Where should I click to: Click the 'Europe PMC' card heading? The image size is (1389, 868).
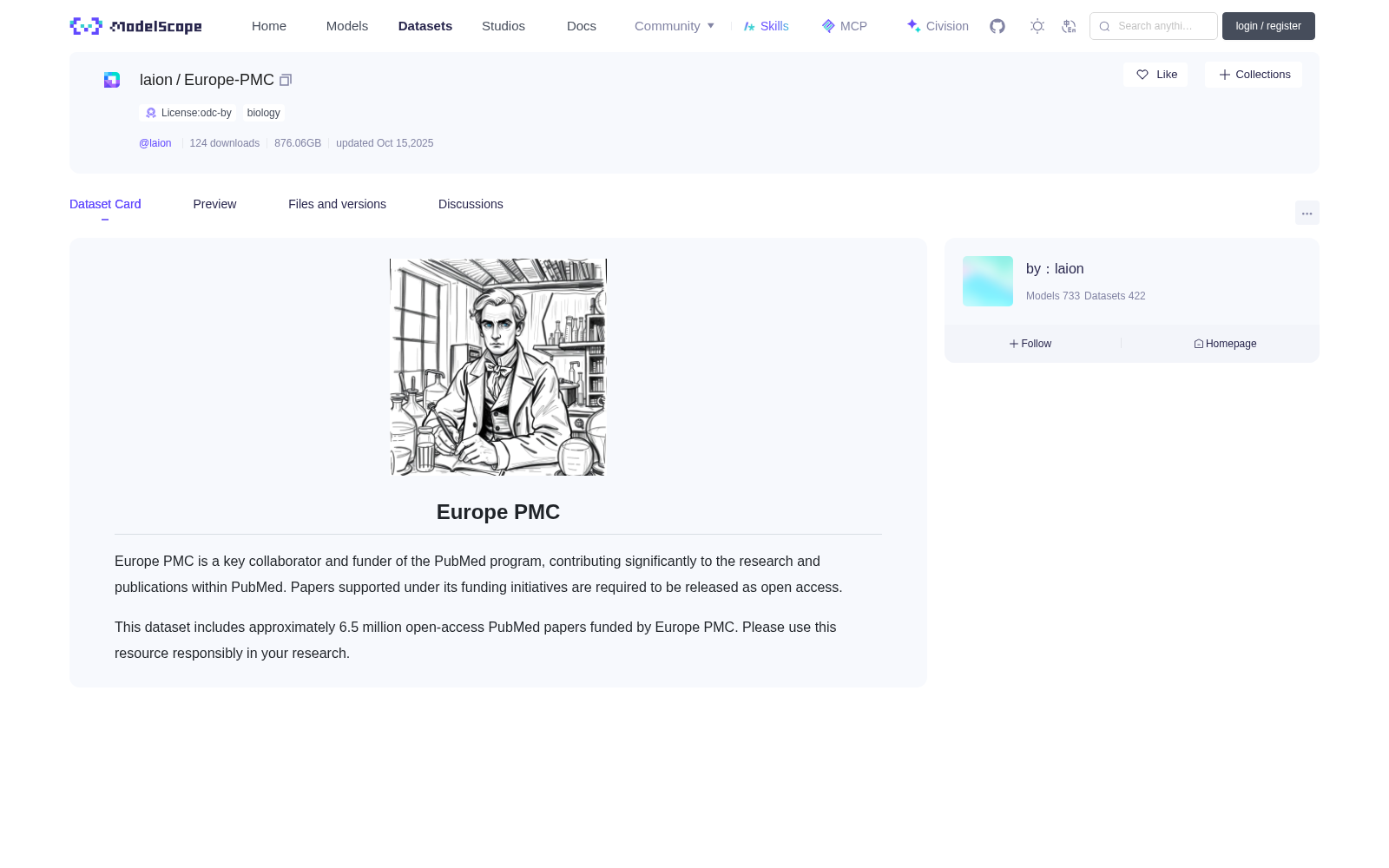tap(498, 512)
